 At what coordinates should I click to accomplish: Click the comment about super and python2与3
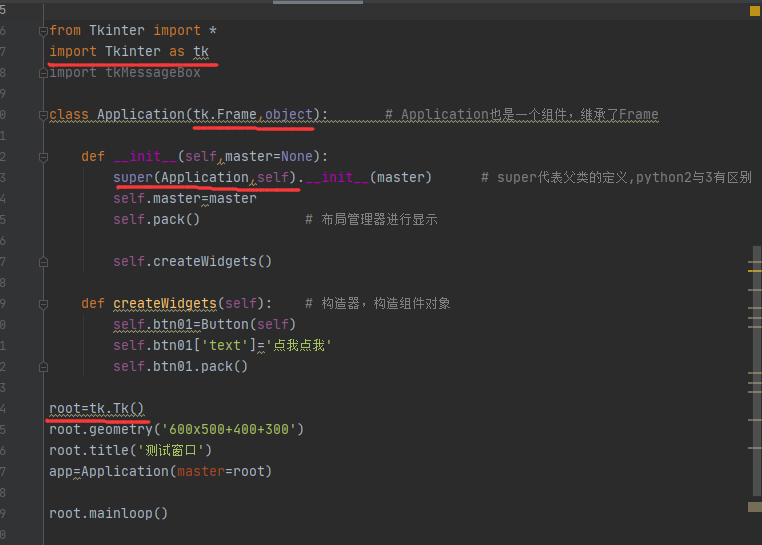(616, 177)
